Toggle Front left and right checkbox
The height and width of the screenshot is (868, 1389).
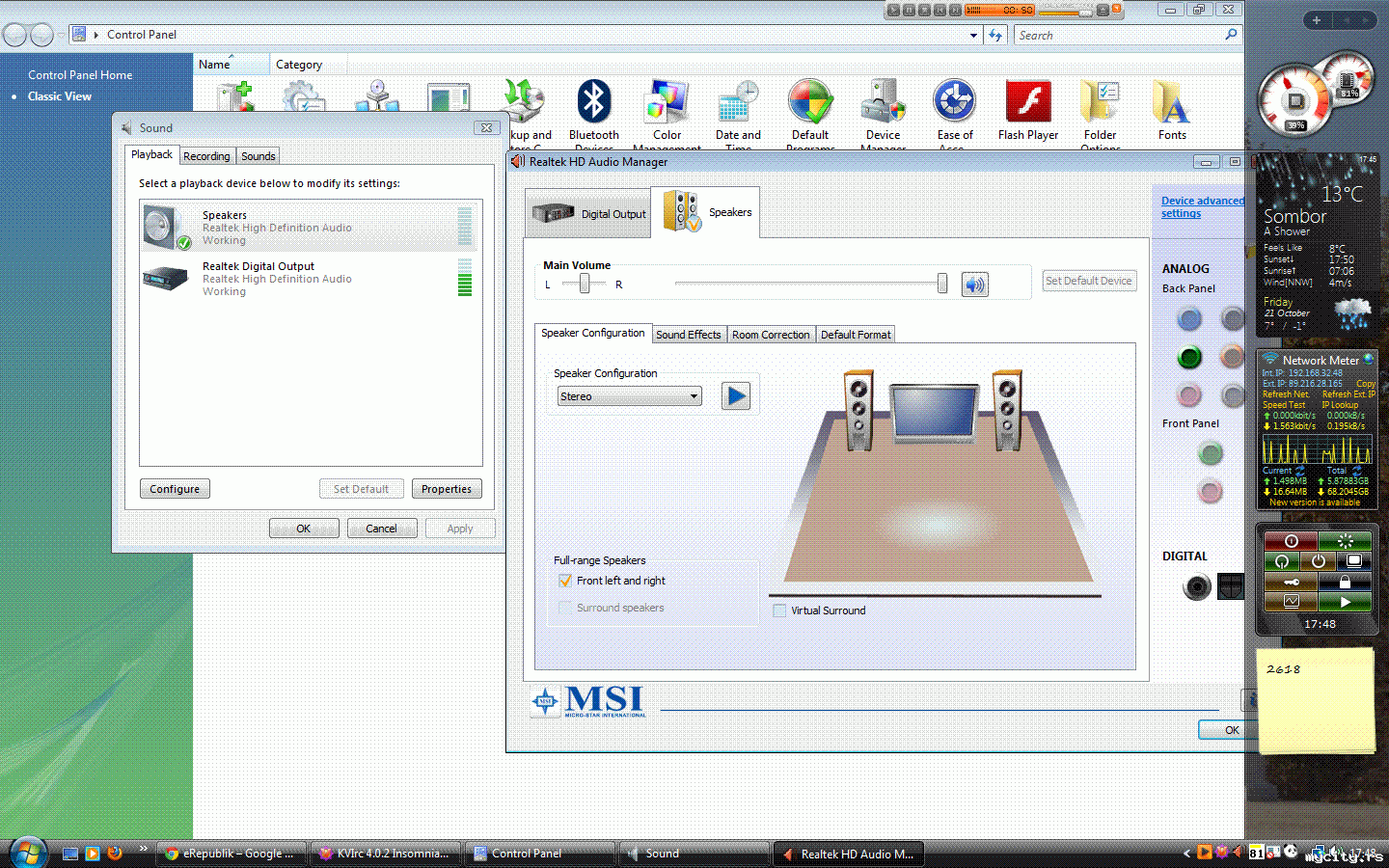pos(565,581)
